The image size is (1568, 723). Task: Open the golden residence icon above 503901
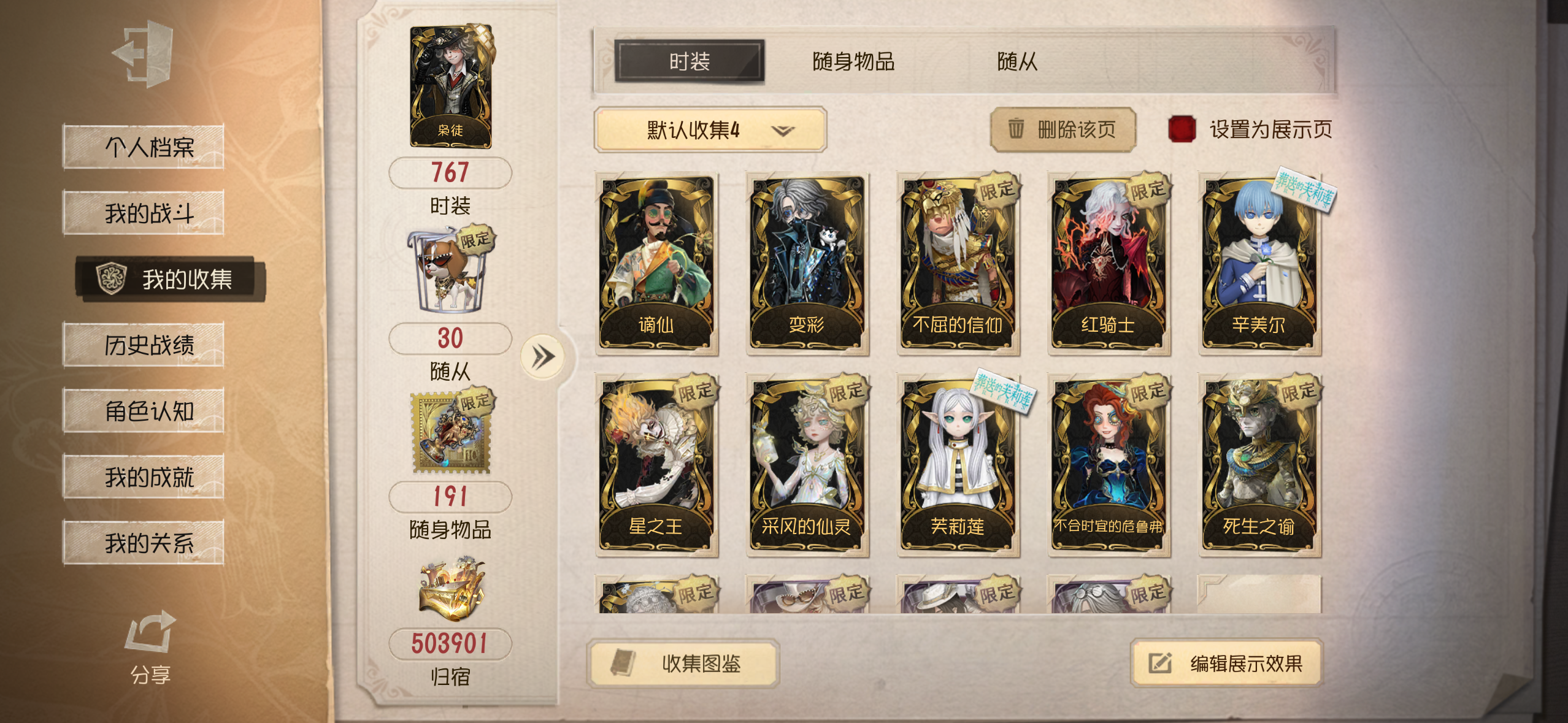tap(451, 590)
